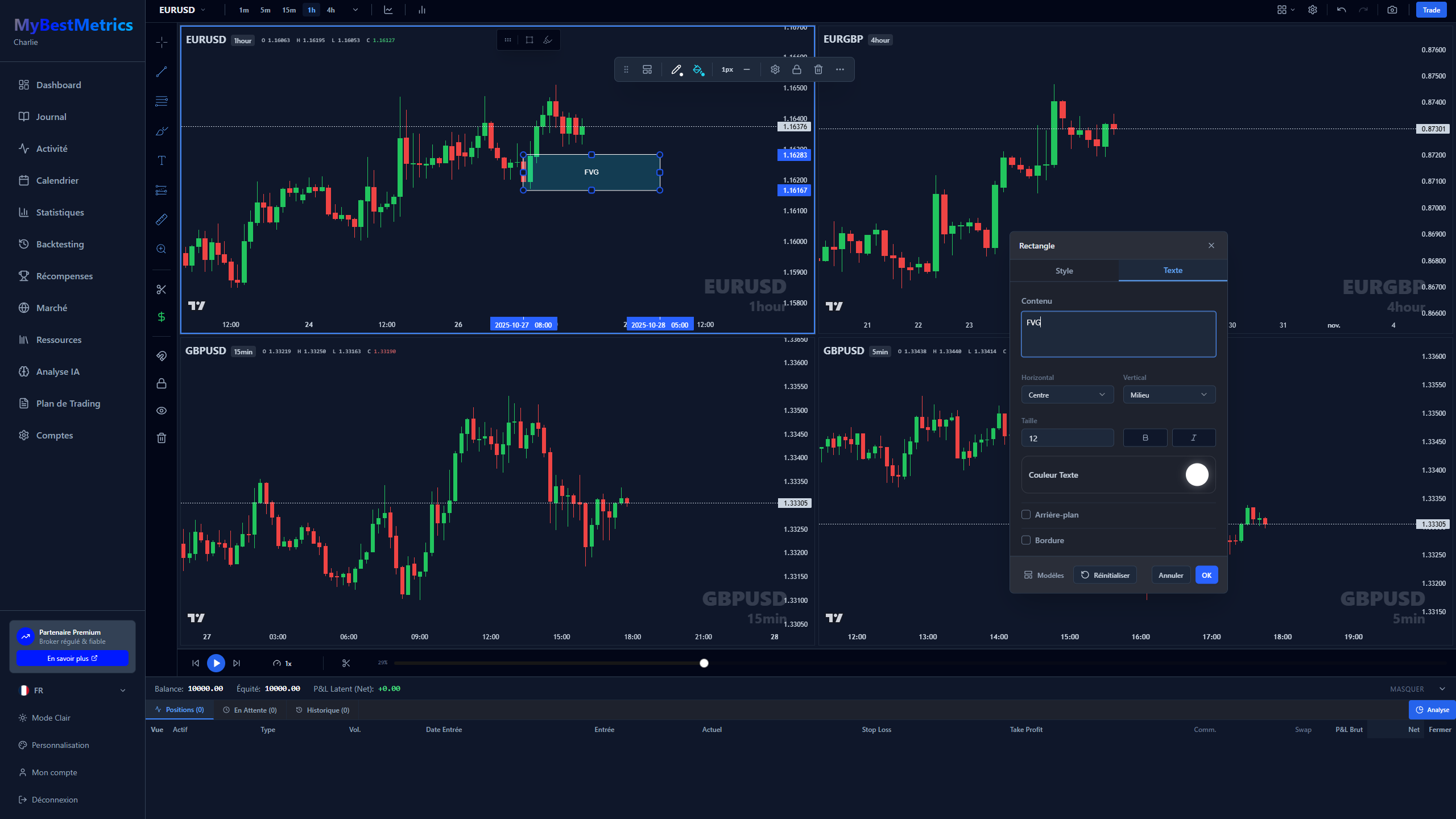The width and height of the screenshot is (1456, 819).
Task: Open the fill color bucket tool
Action: 698,69
